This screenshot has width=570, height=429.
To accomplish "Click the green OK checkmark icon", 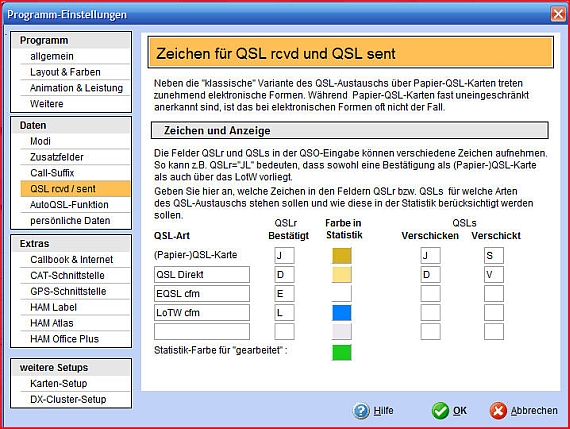I will (x=440, y=411).
